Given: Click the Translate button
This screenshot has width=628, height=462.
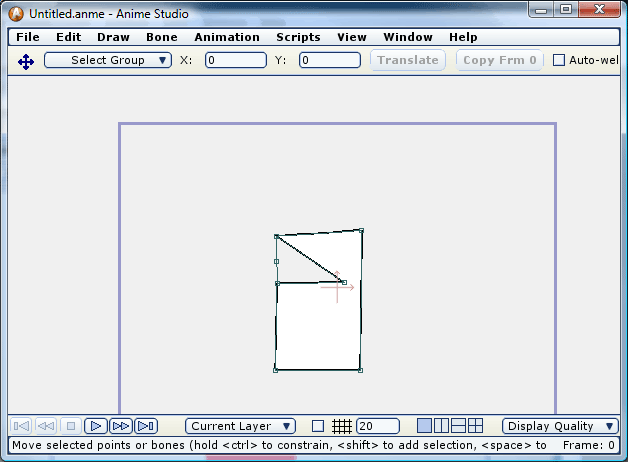Looking at the screenshot, I should pos(408,60).
